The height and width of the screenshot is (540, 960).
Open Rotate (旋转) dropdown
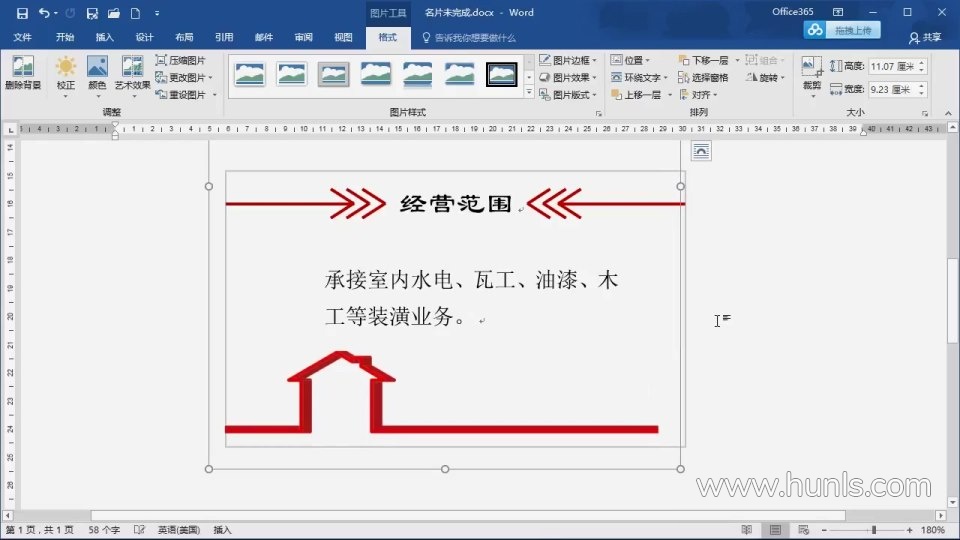click(765, 77)
